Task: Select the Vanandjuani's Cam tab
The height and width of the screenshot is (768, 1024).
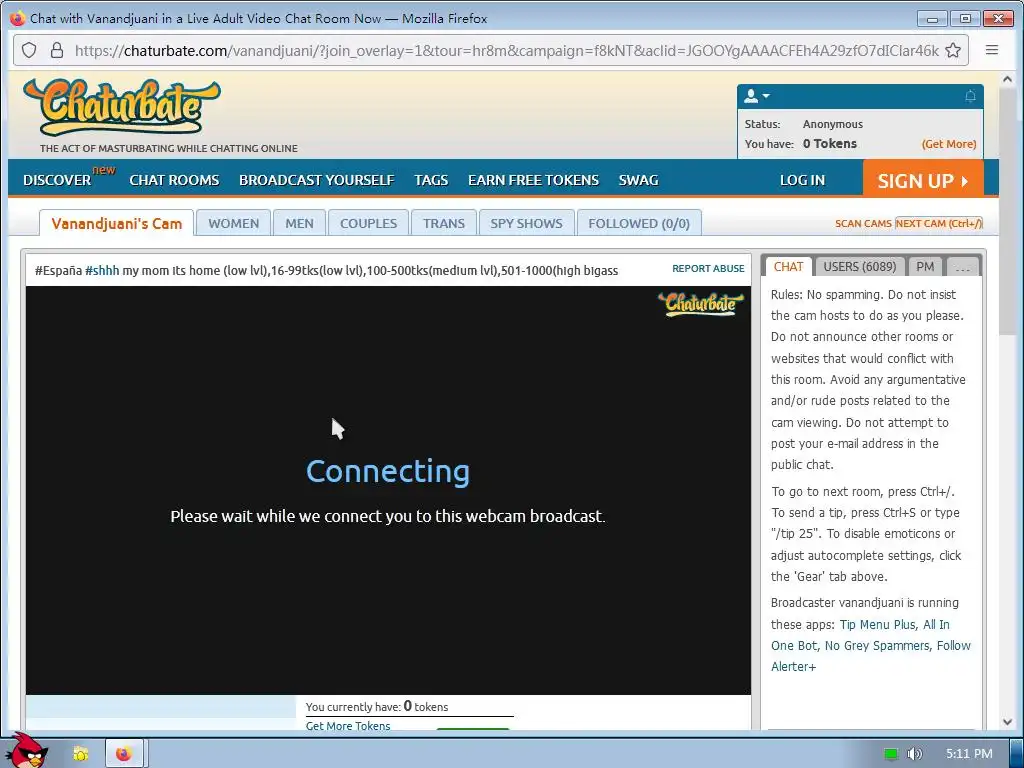Action: (x=116, y=223)
